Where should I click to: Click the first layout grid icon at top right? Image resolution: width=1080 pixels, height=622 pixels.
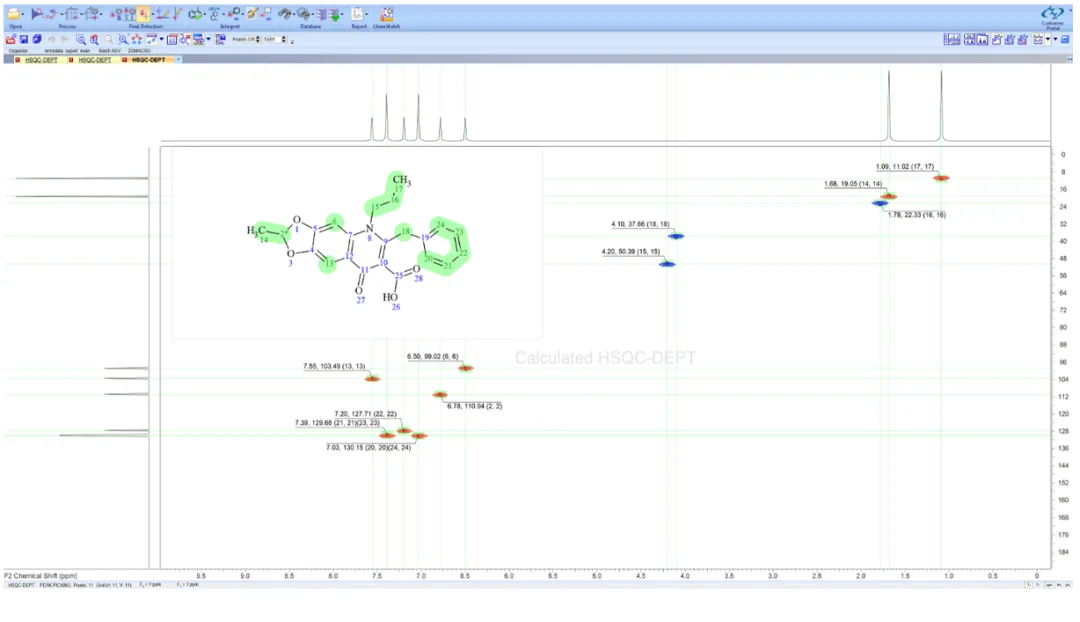pos(952,39)
